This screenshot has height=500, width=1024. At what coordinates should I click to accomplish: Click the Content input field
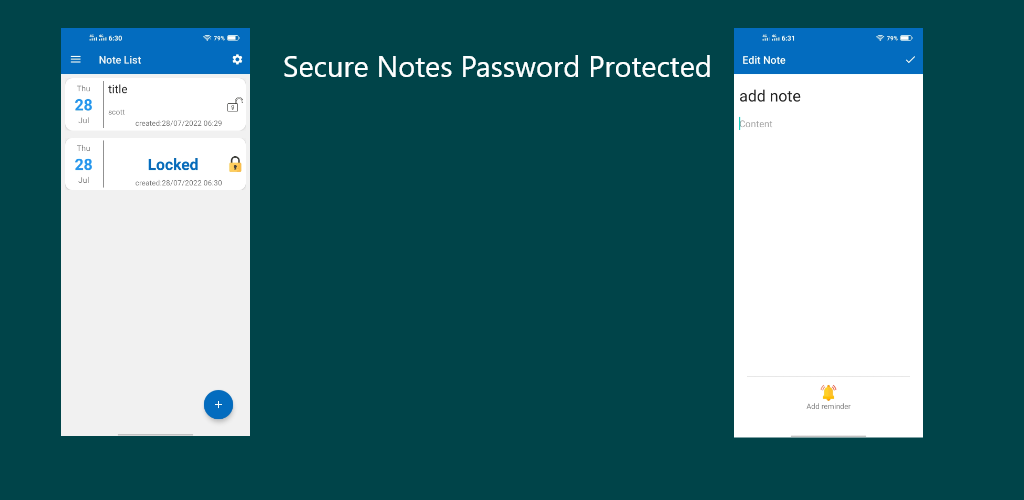pyautogui.click(x=828, y=124)
